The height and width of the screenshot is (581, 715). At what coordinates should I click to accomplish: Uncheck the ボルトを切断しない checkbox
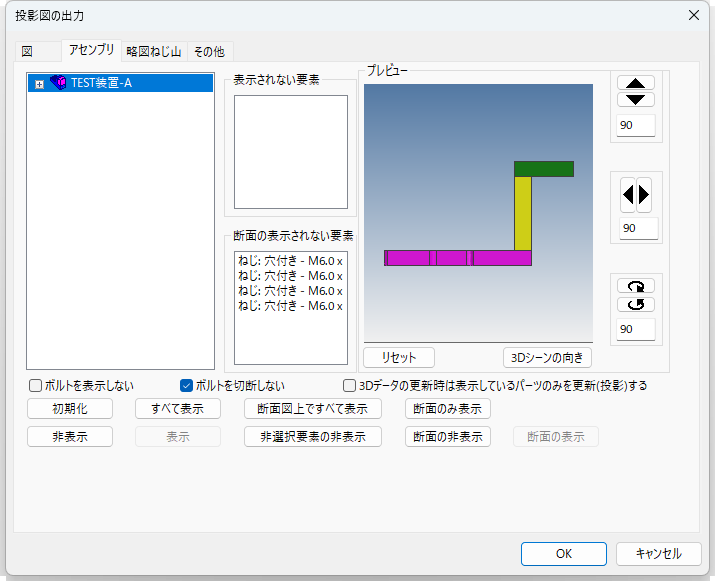[186, 385]
